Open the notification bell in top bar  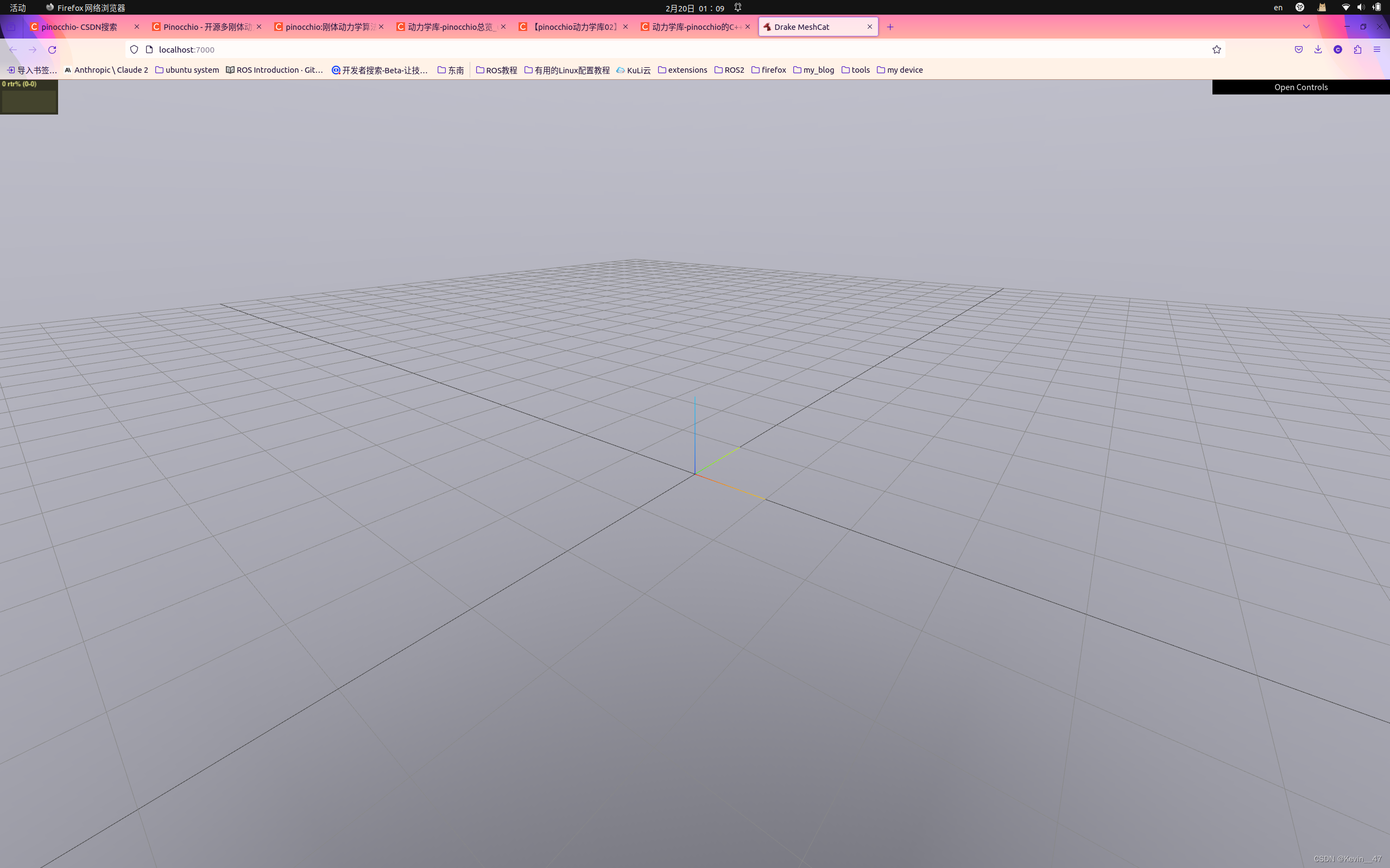point(738,8)
